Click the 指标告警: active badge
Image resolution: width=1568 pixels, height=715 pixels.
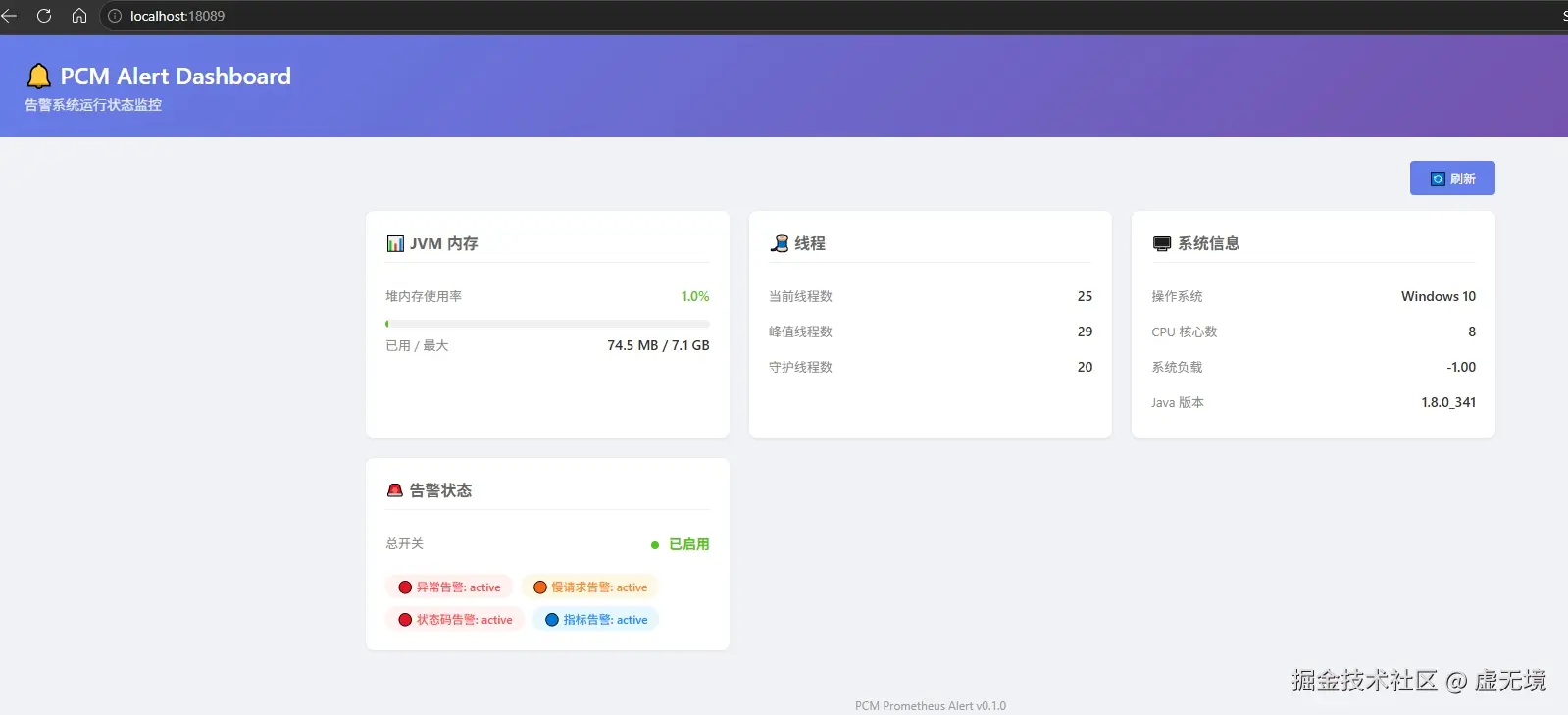pos(596,620)
